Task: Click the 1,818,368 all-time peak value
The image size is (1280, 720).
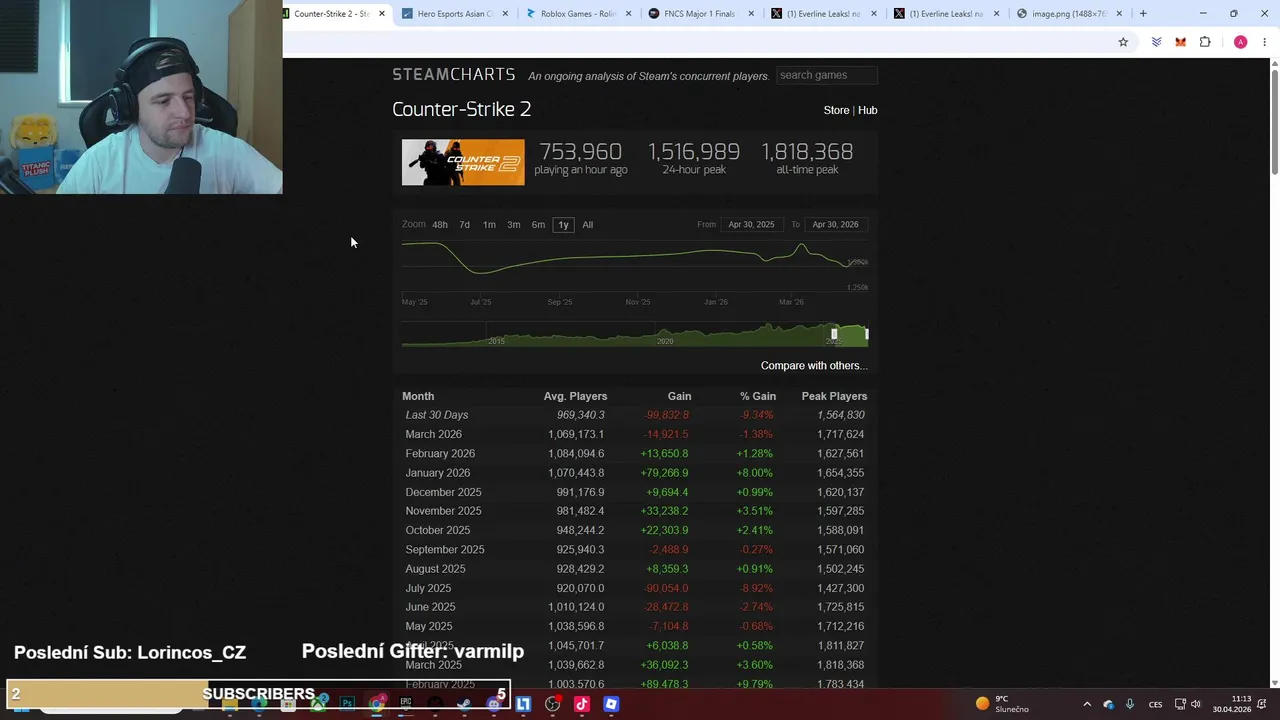Action: pyautogui.click(x=807, y=152)
